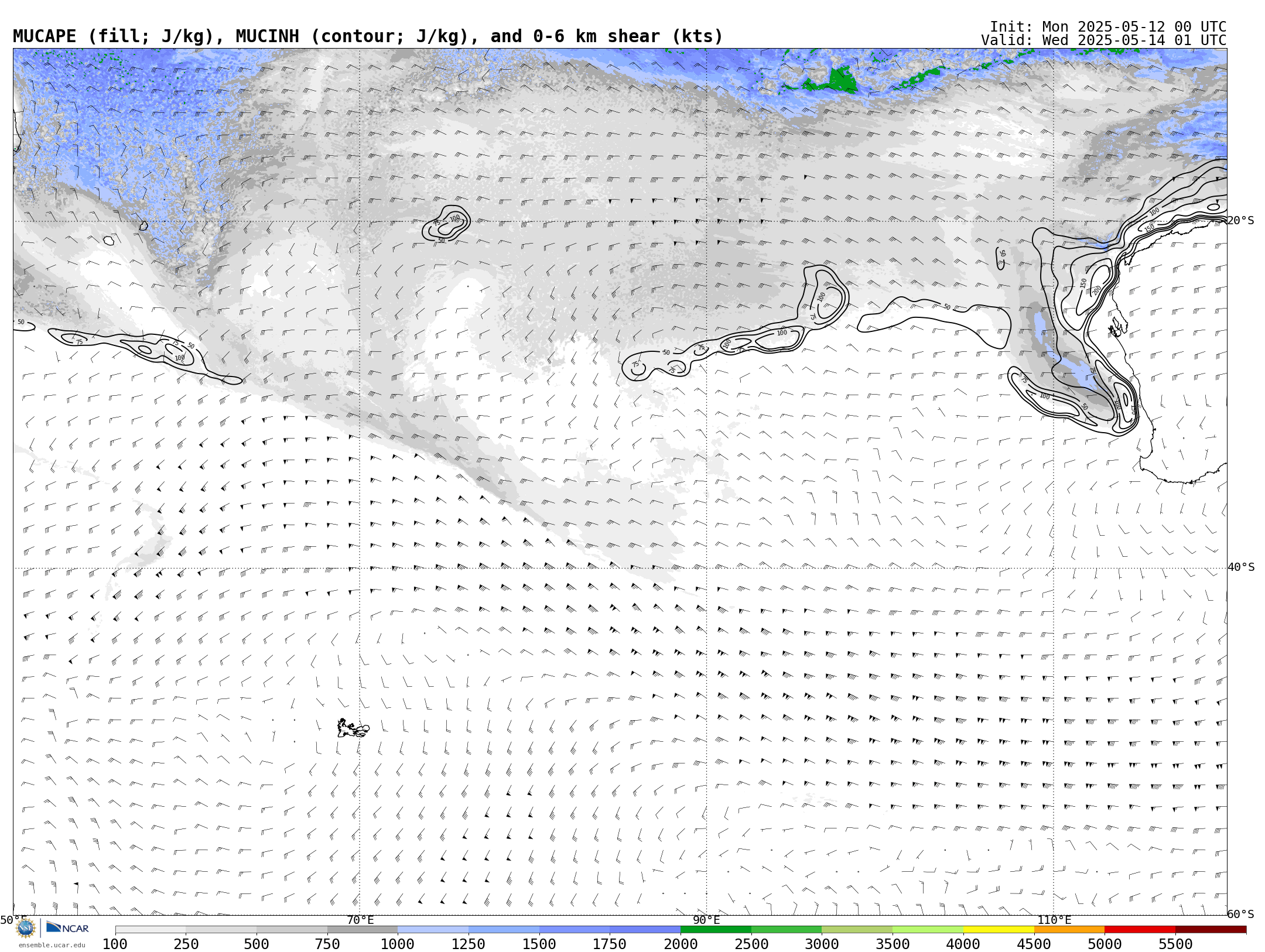The height and width of the screenshot is (952, 1265).
Task: Click the 90°E longitude label
Action: point(706,920)
